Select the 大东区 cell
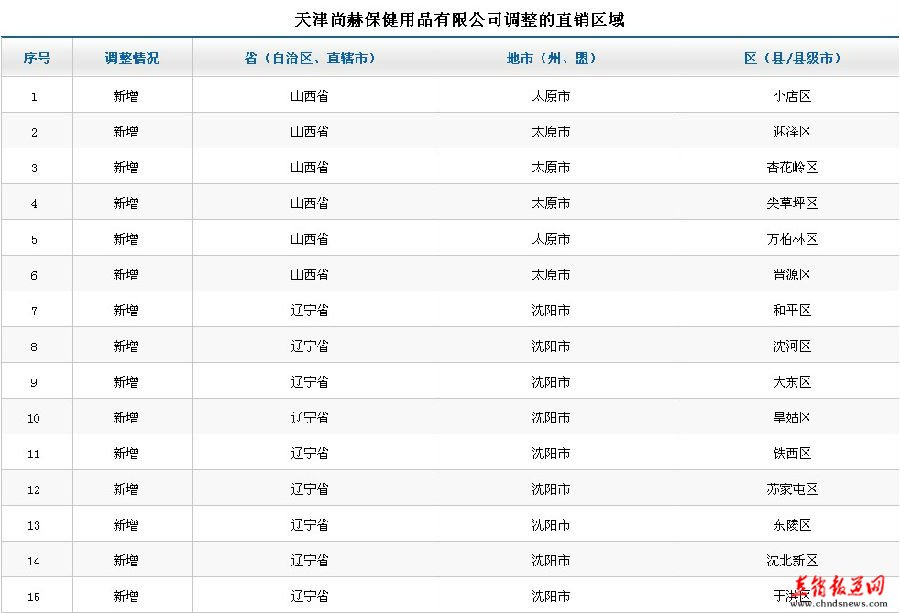Screen dimensions: 900x613 pyautogui.click(x=792, y=383)
